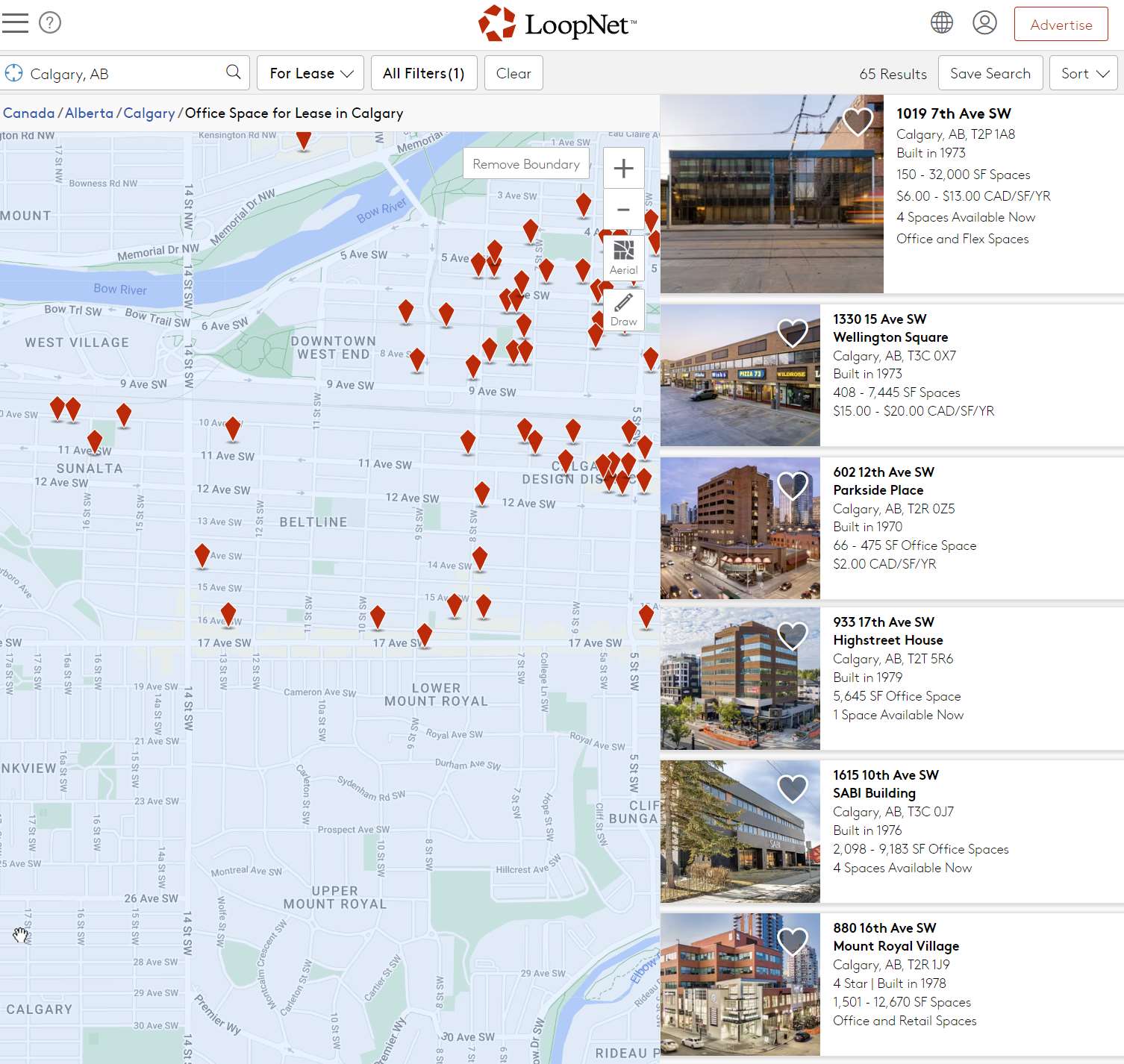
Task: Activate the Draw boundary tool
Action: point(623,309)
